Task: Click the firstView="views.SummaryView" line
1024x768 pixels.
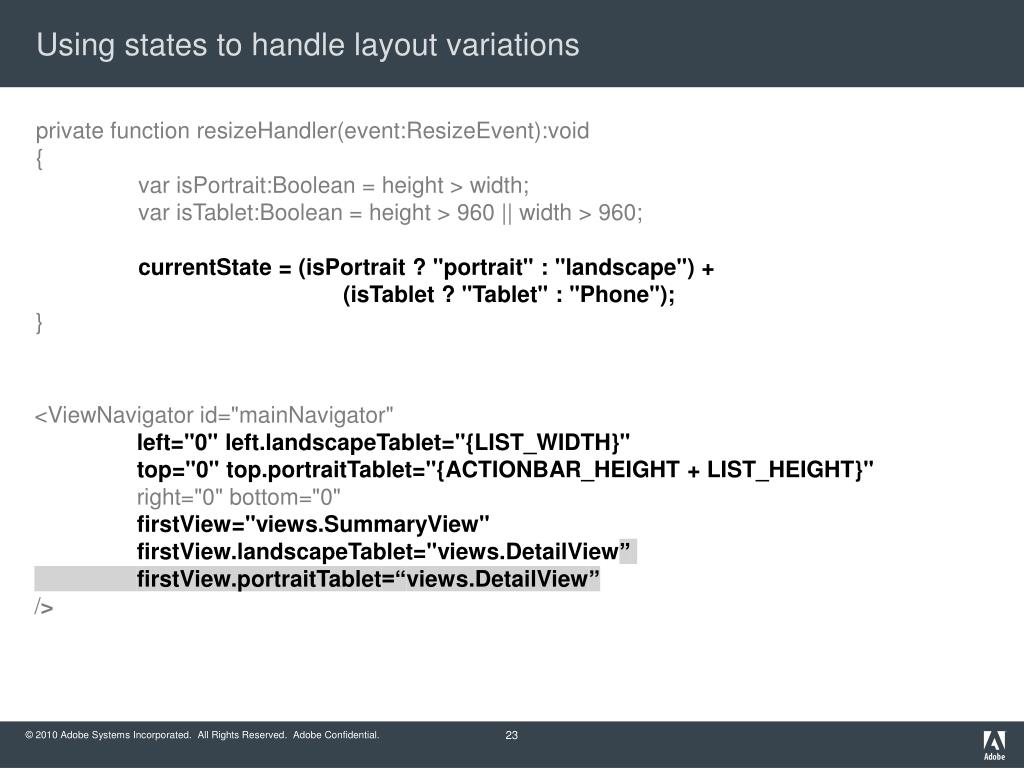Action: tap(313, 524)
